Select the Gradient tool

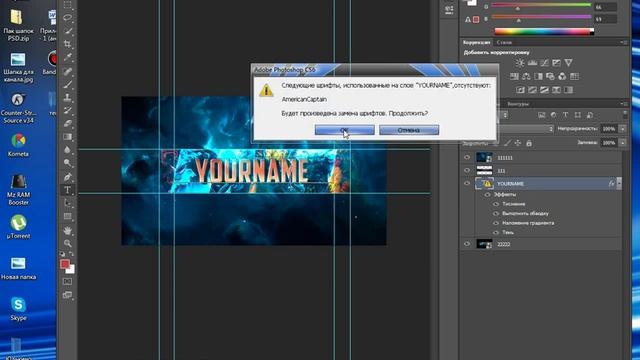click(68, 137)
